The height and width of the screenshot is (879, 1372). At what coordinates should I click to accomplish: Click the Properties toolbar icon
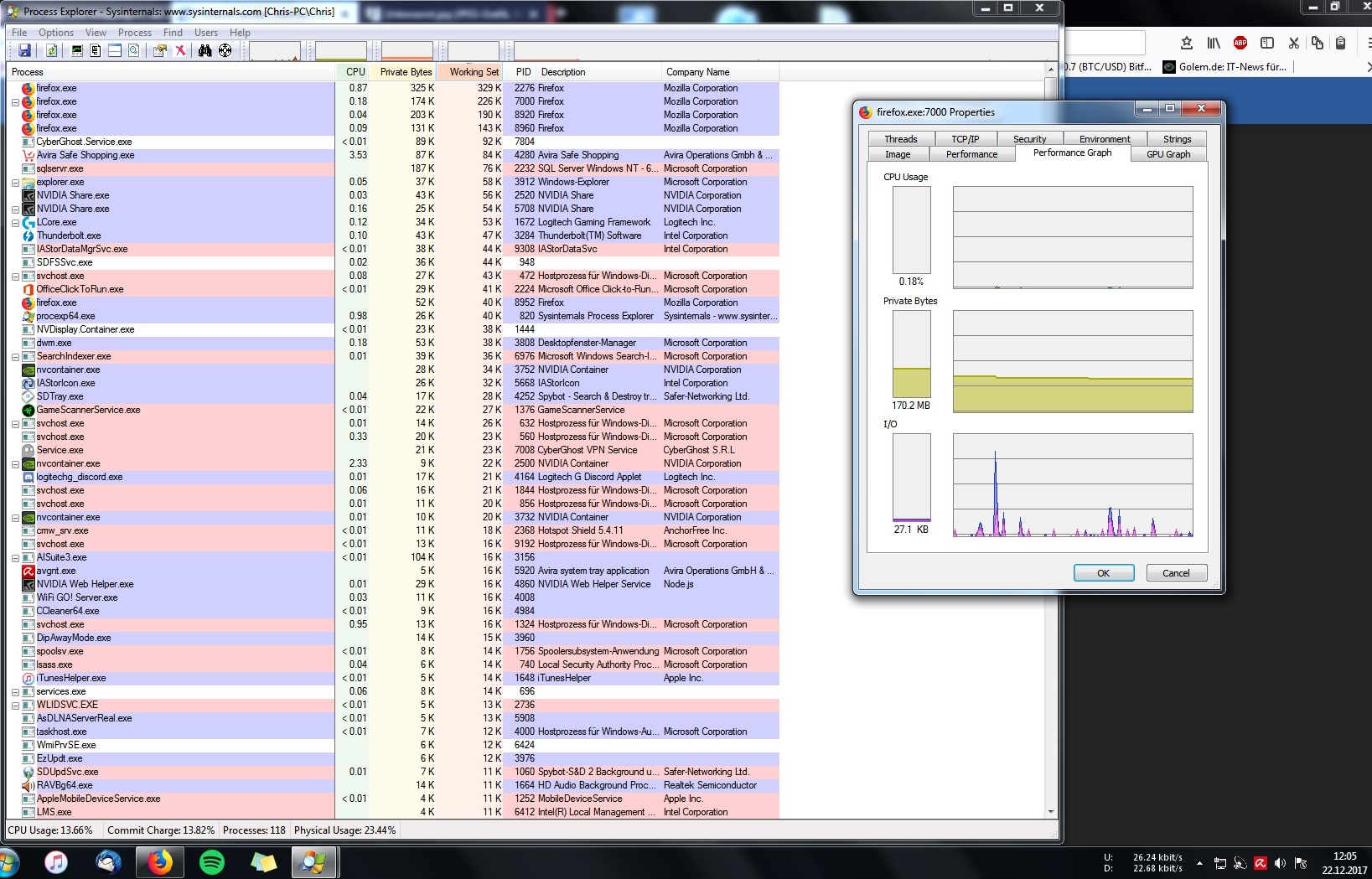pos(159,50)
